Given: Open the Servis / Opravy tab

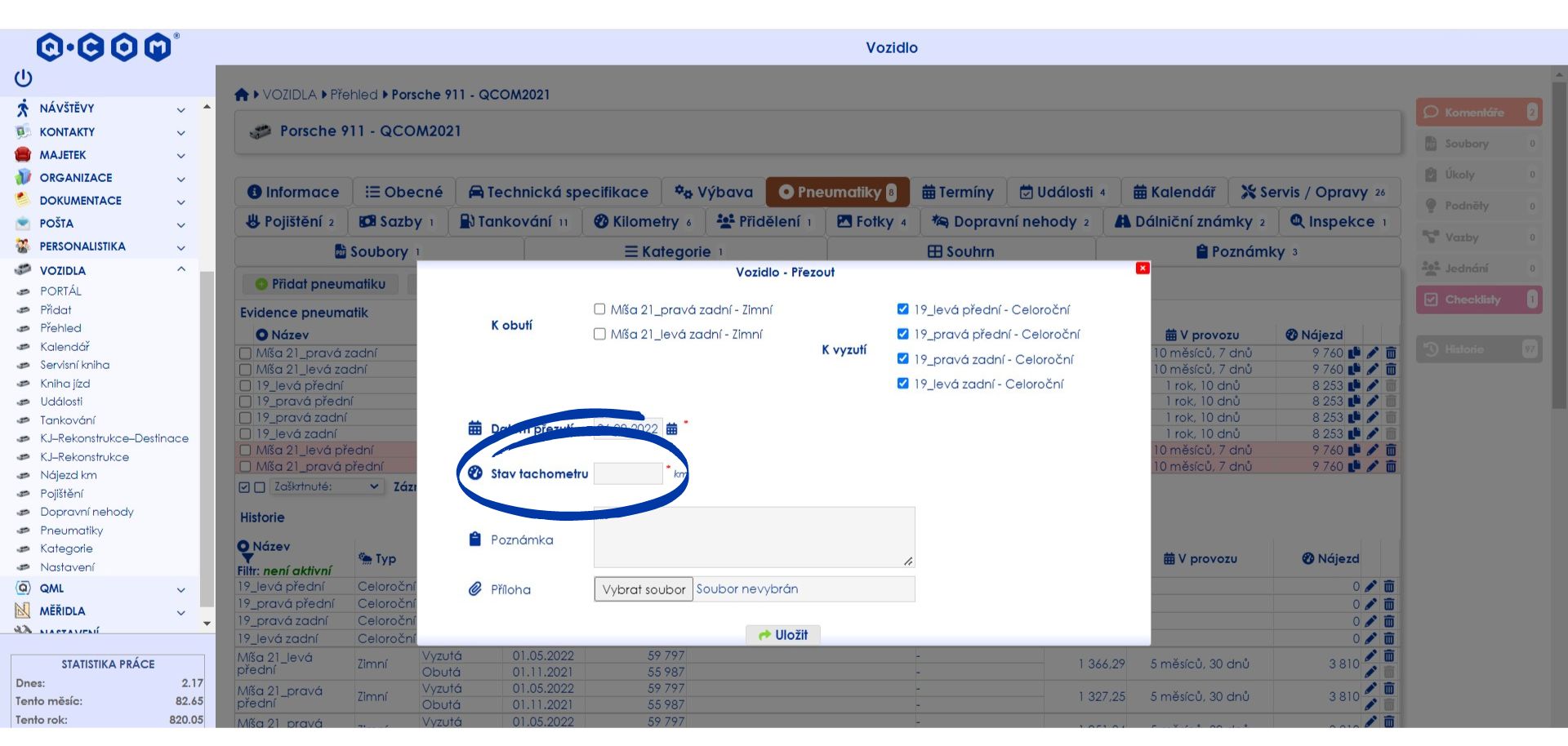Looking at the screenshot, I should click(1314, 192).
